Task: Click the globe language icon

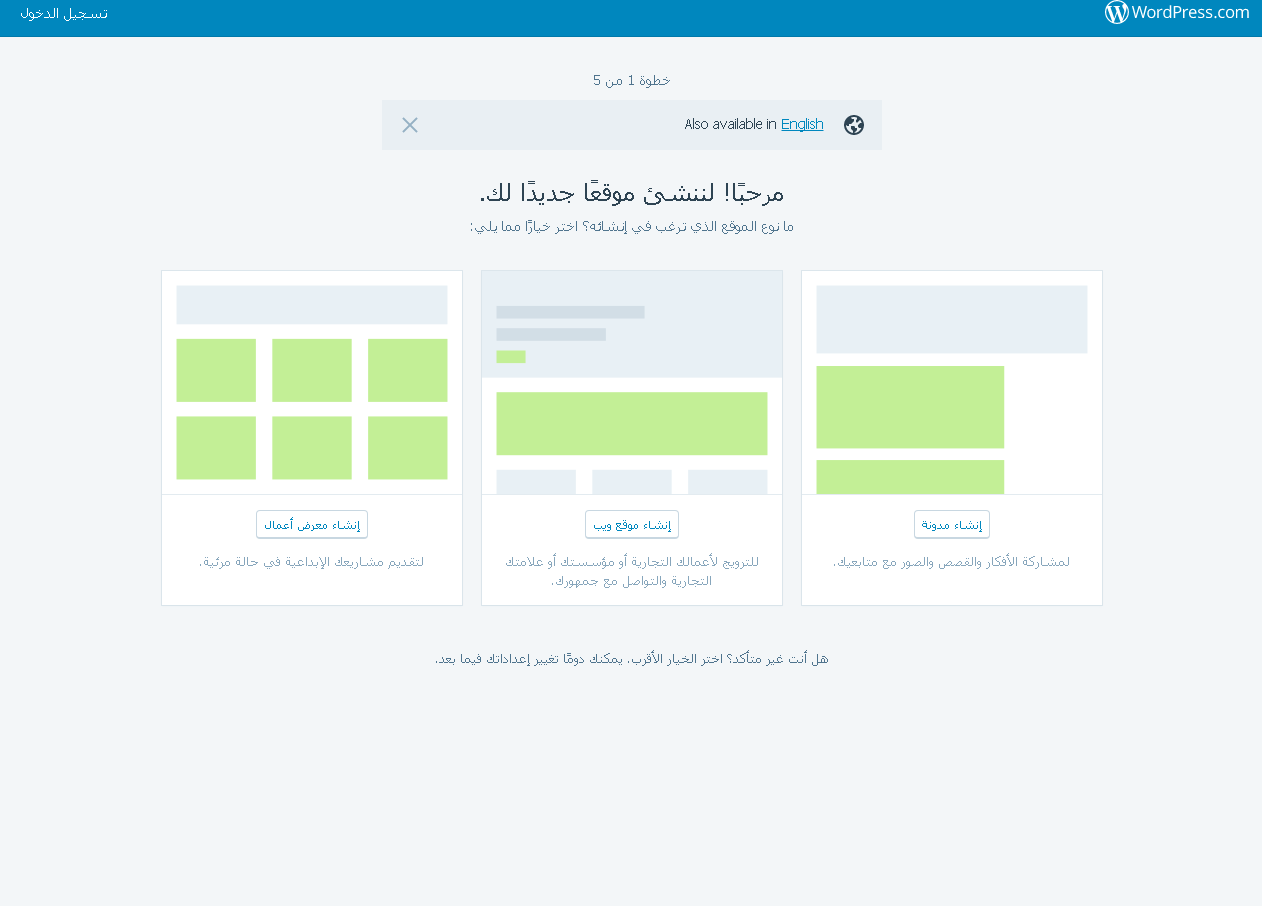Action: coord(853,125)
